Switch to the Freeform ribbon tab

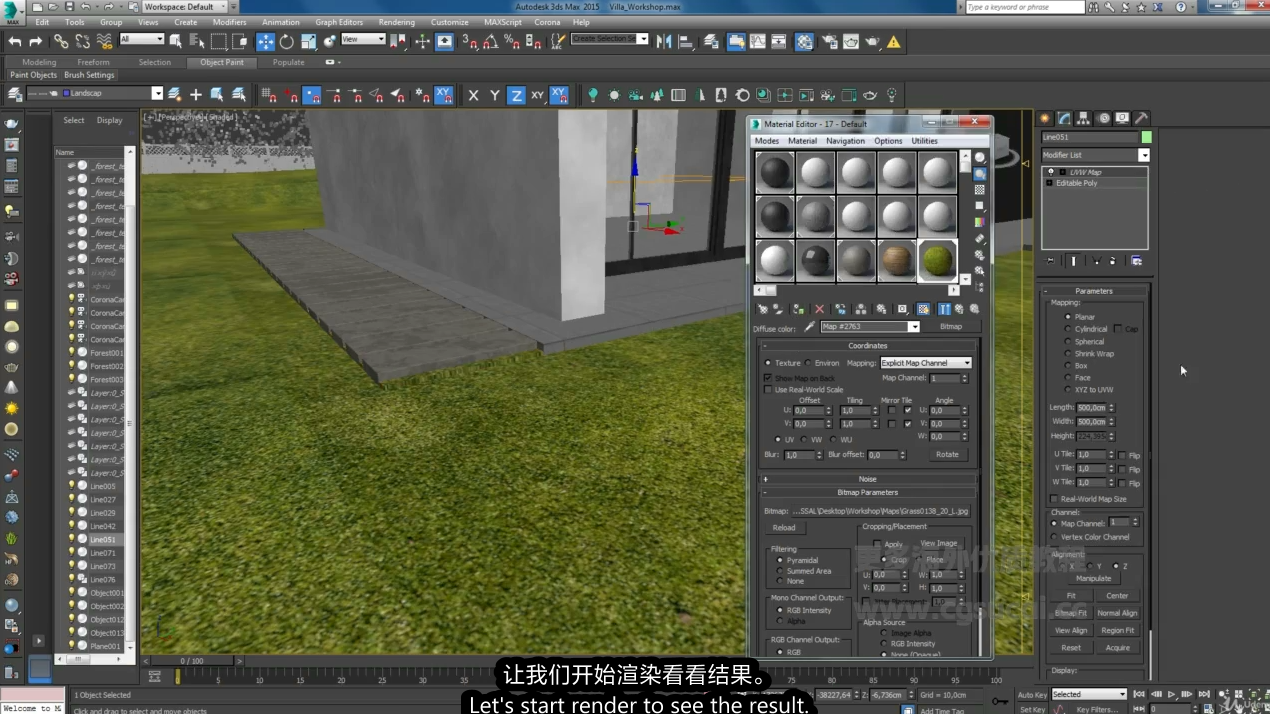93,62
